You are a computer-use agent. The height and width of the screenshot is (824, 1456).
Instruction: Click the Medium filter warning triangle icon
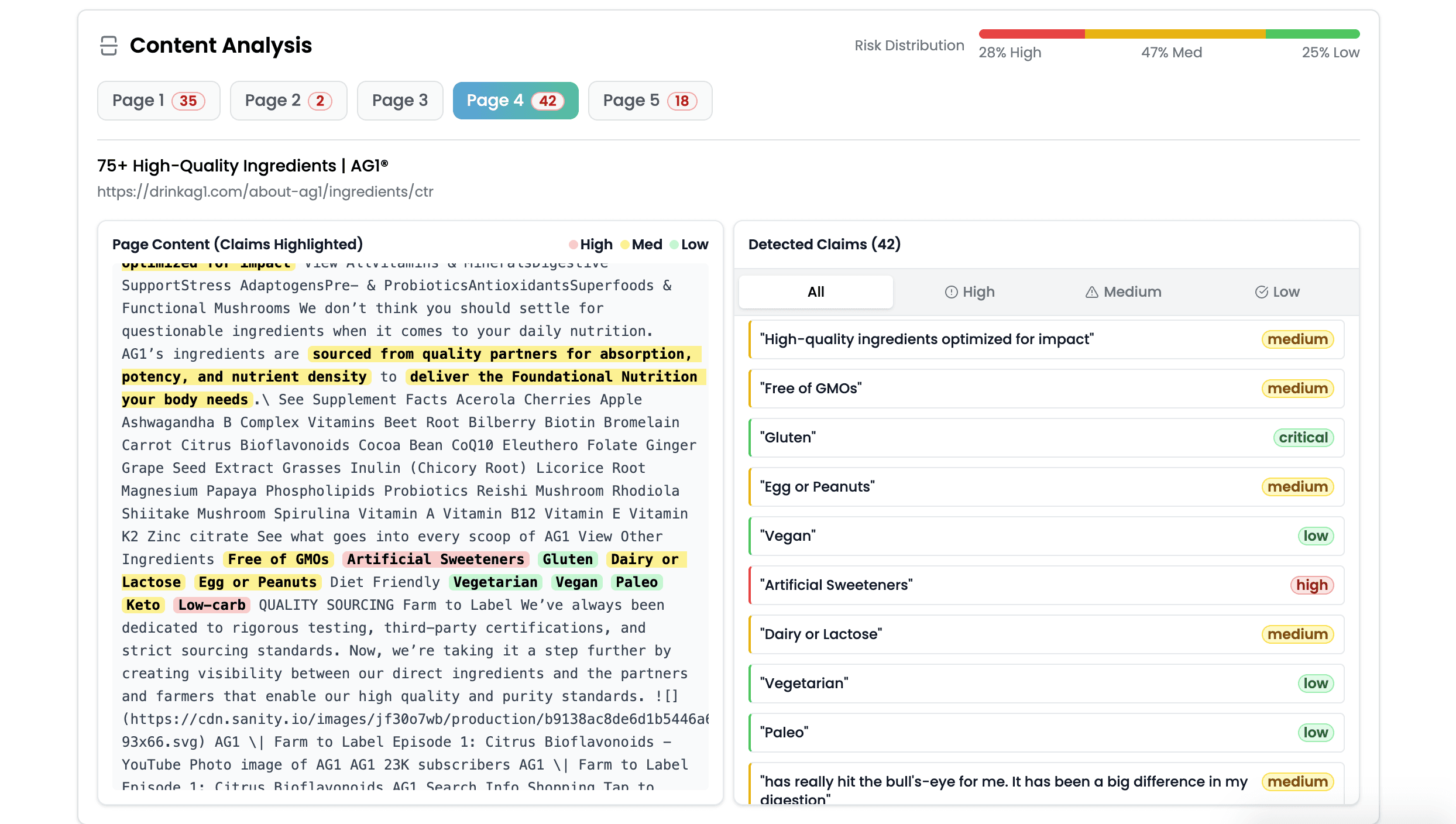(x=1091, y=292)
